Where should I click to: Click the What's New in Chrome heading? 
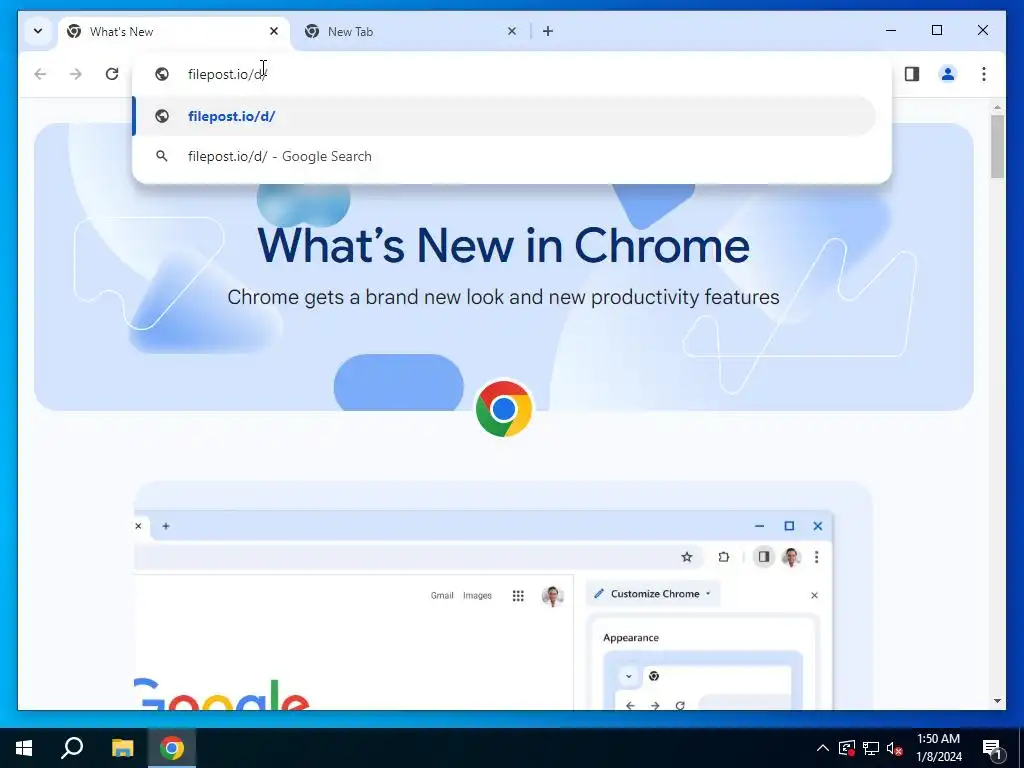pyautogui.click(x=504, y=245)
